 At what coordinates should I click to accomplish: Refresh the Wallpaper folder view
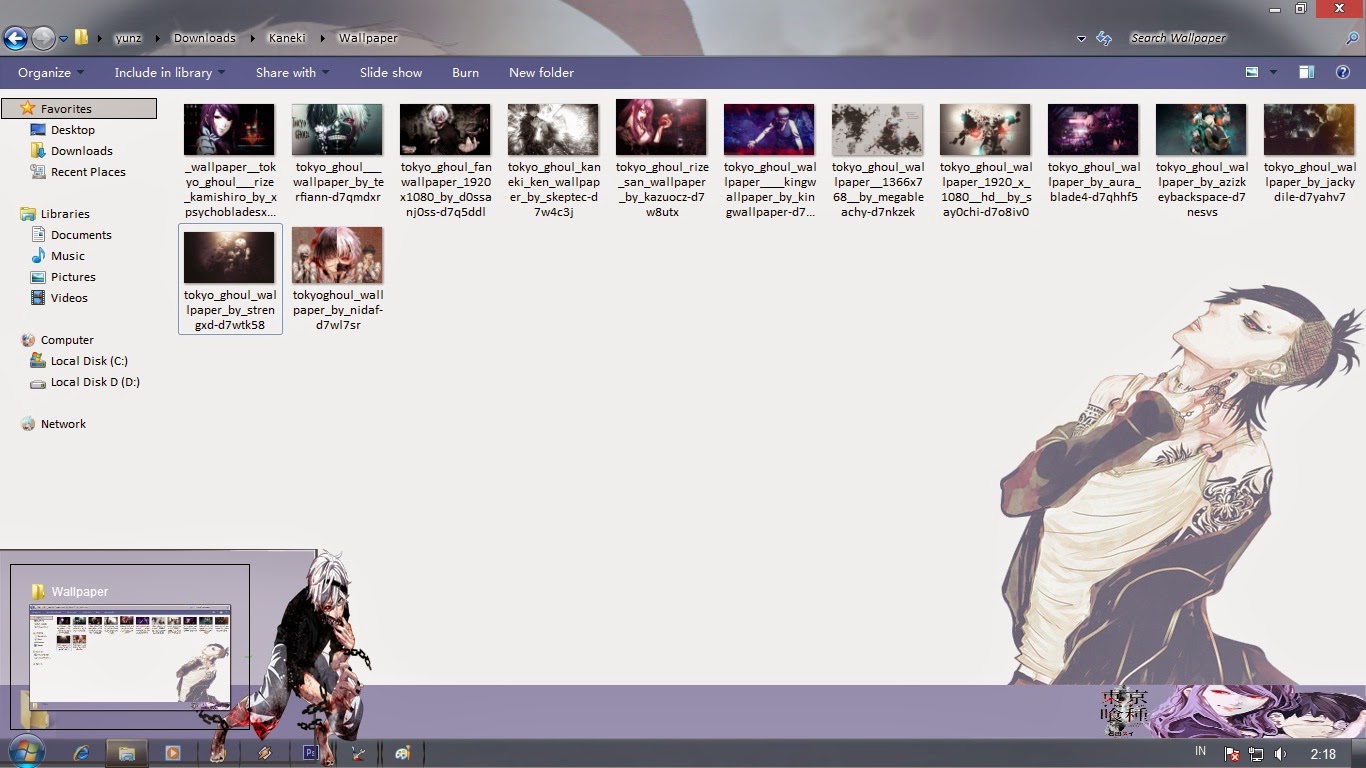coord(1104,38)
